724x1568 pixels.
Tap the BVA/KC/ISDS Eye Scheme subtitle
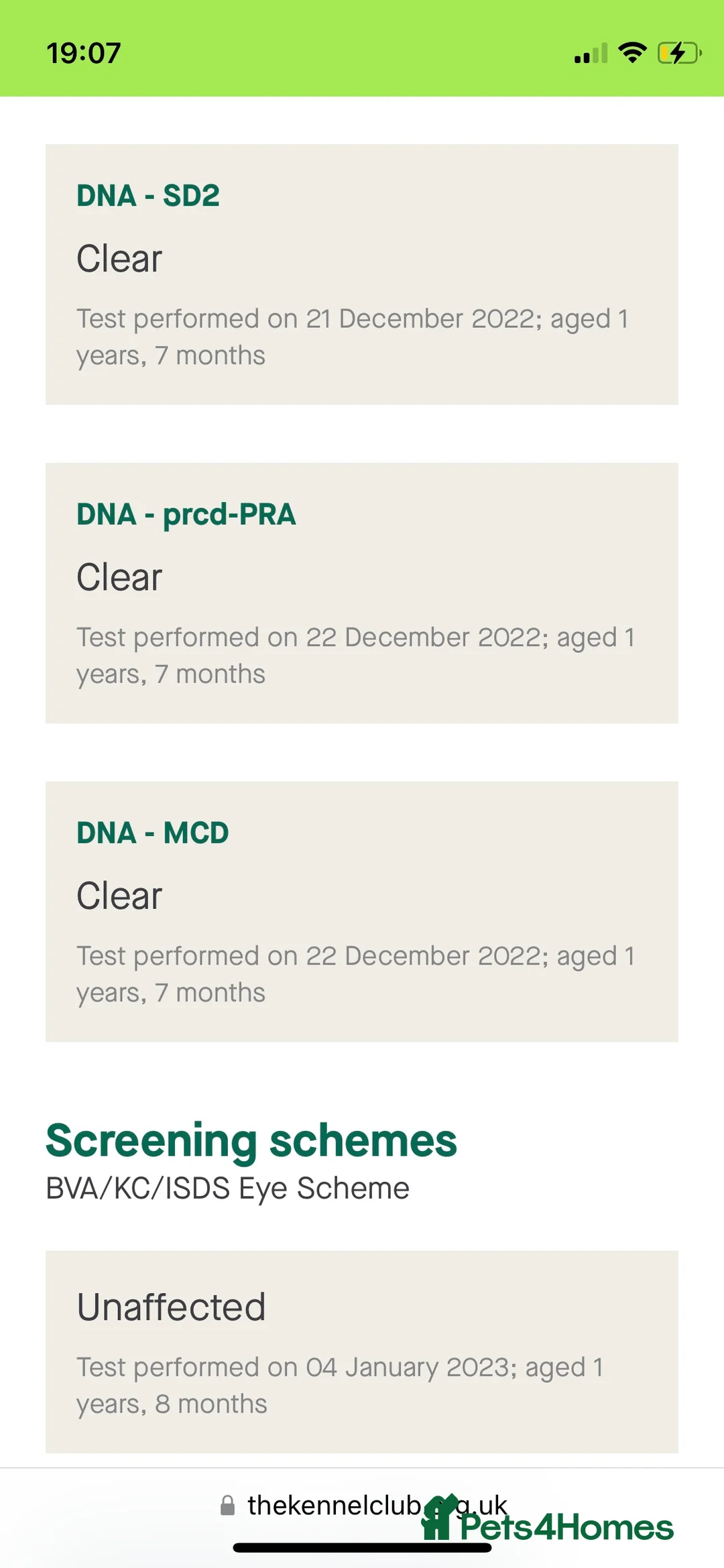pos(227,1189)
